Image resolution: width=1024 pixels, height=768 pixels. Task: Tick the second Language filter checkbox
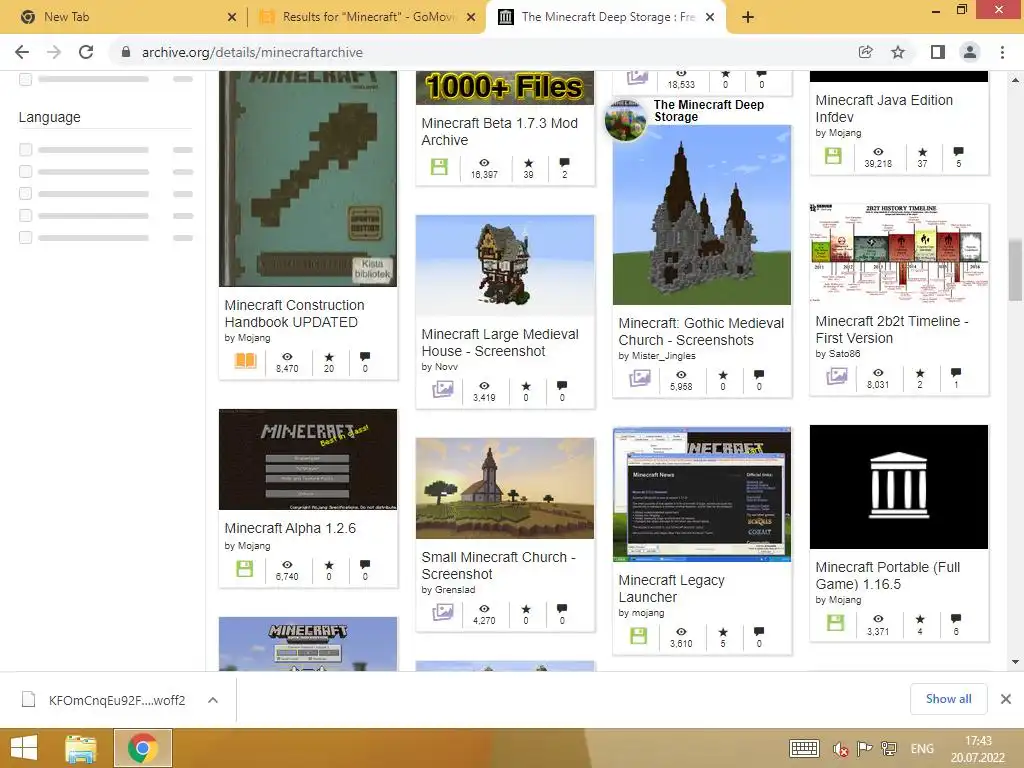click(x=25, y=172)
